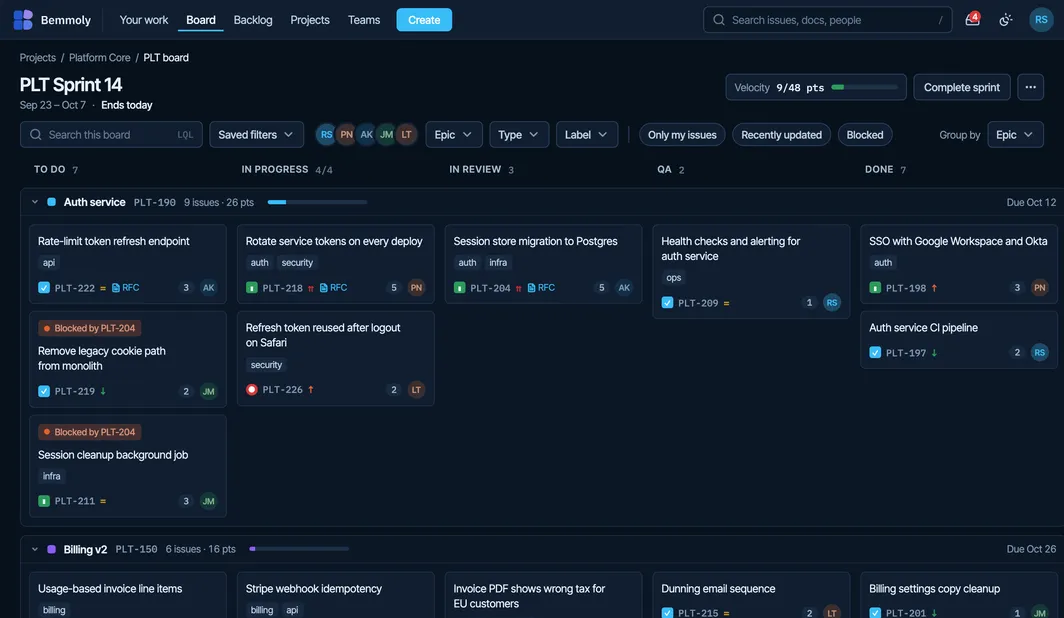Click RS assignee avatar on PLT-209
This screenshot has width=1064, height=618.
[832, 303]
